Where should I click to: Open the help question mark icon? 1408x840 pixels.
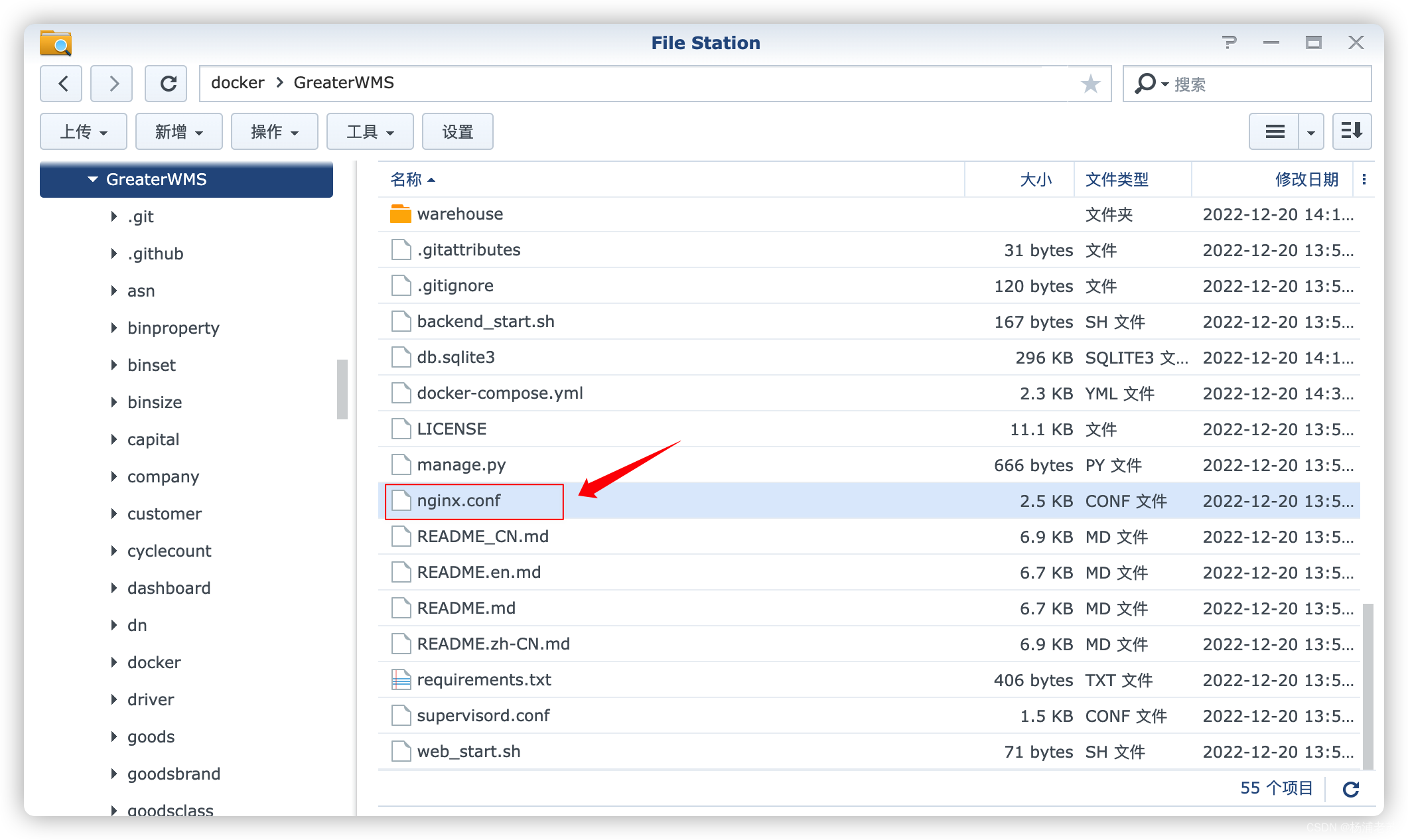1229,42
